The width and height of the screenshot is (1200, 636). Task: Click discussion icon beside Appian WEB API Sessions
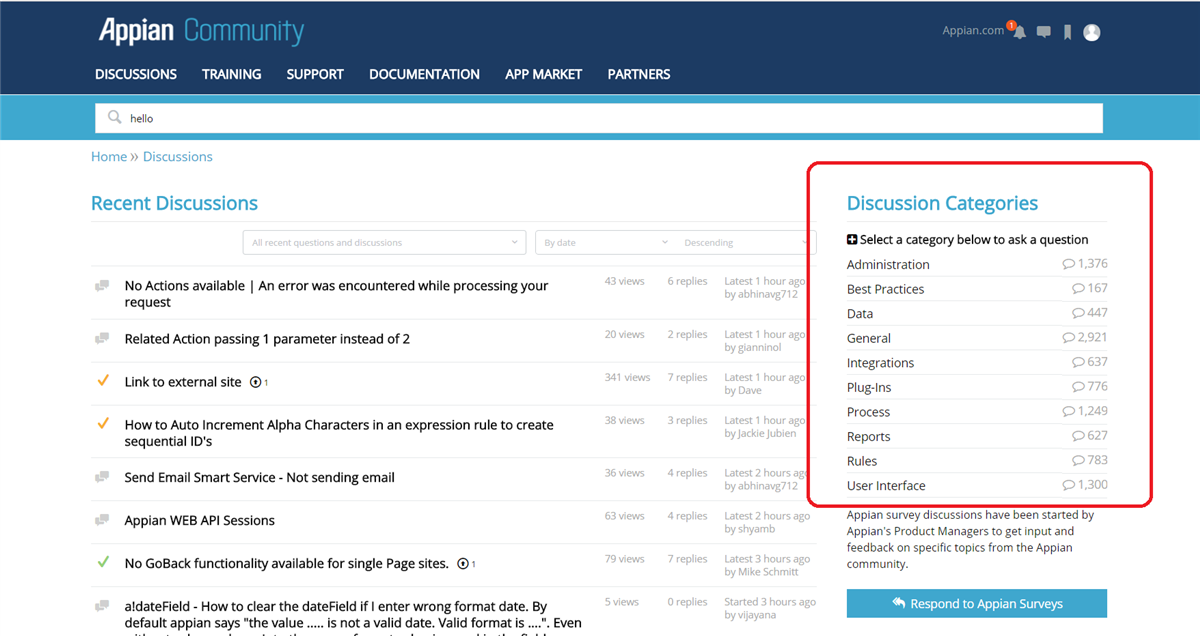pos(102,520)
